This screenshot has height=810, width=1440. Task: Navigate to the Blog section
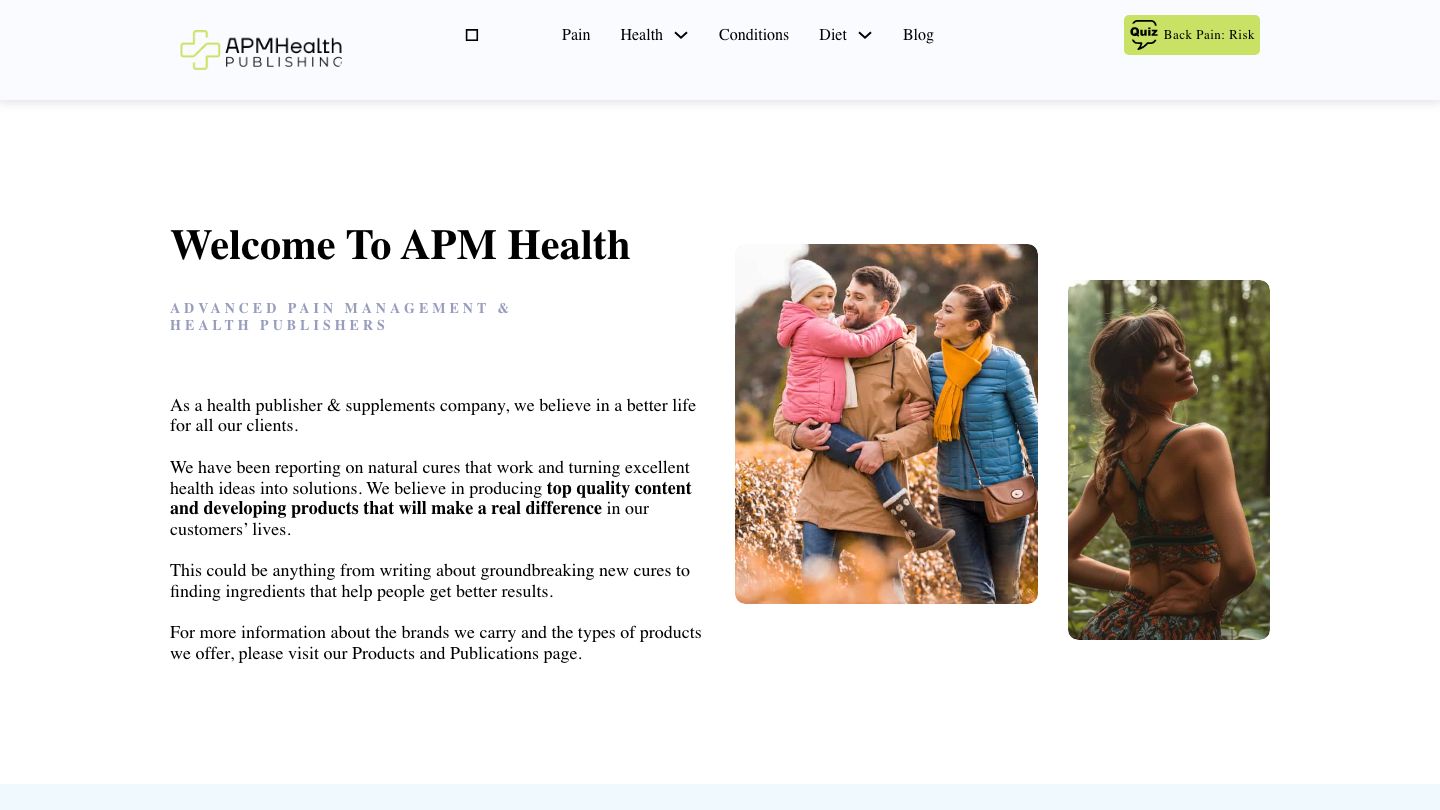click(x=918, y=35)
